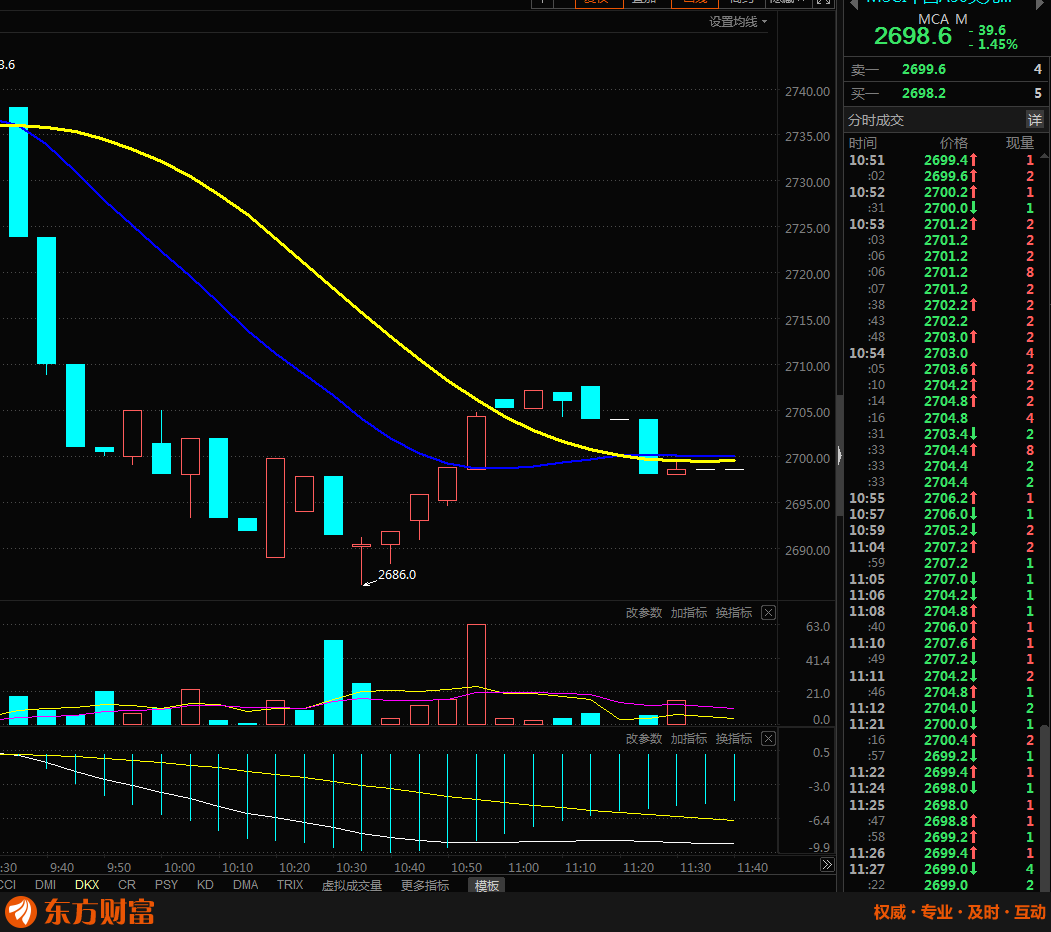Open the 虚拟成交量 indicator tab
The image size is (1051, 932).
[x=352, y=886]
